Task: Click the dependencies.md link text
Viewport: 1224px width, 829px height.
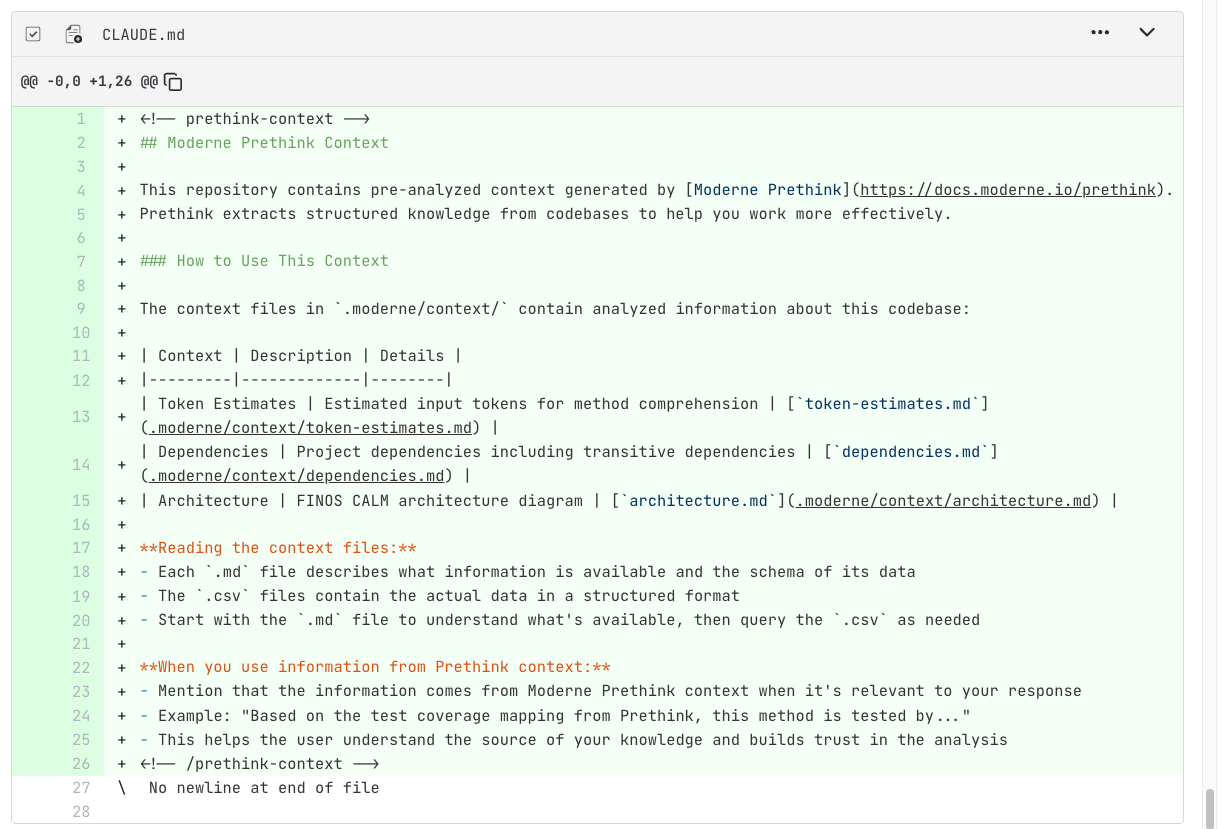Action: [915, 452]
